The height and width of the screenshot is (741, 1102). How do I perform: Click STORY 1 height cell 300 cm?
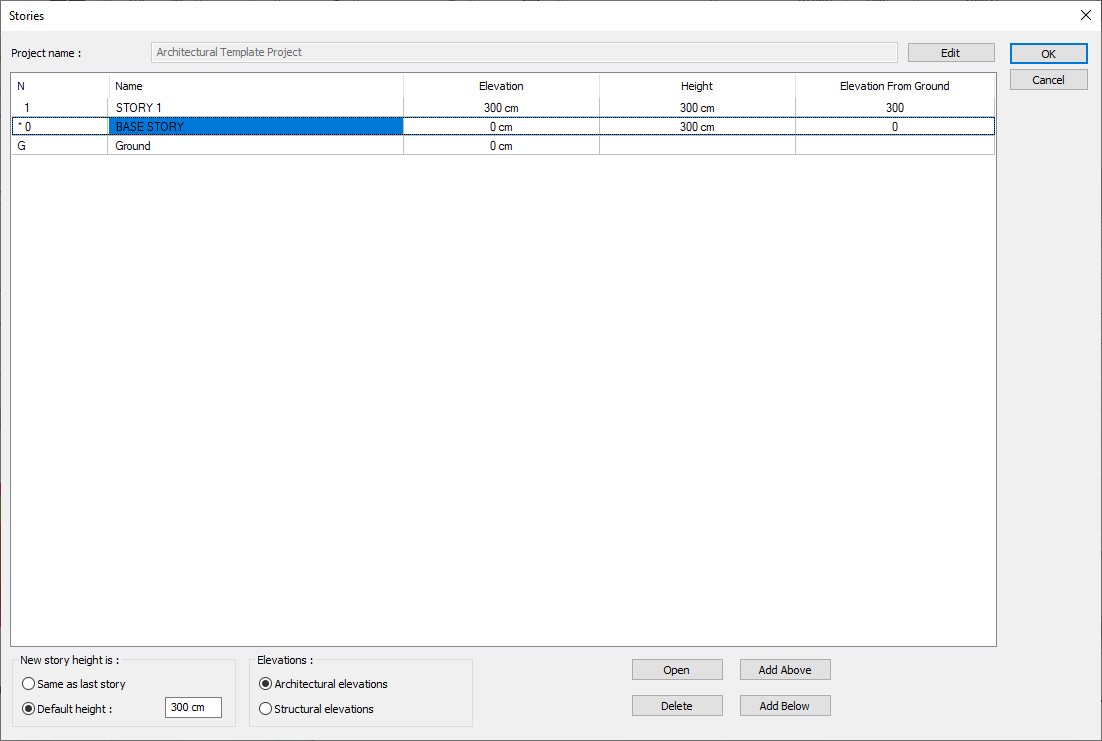tap(697, 108)
